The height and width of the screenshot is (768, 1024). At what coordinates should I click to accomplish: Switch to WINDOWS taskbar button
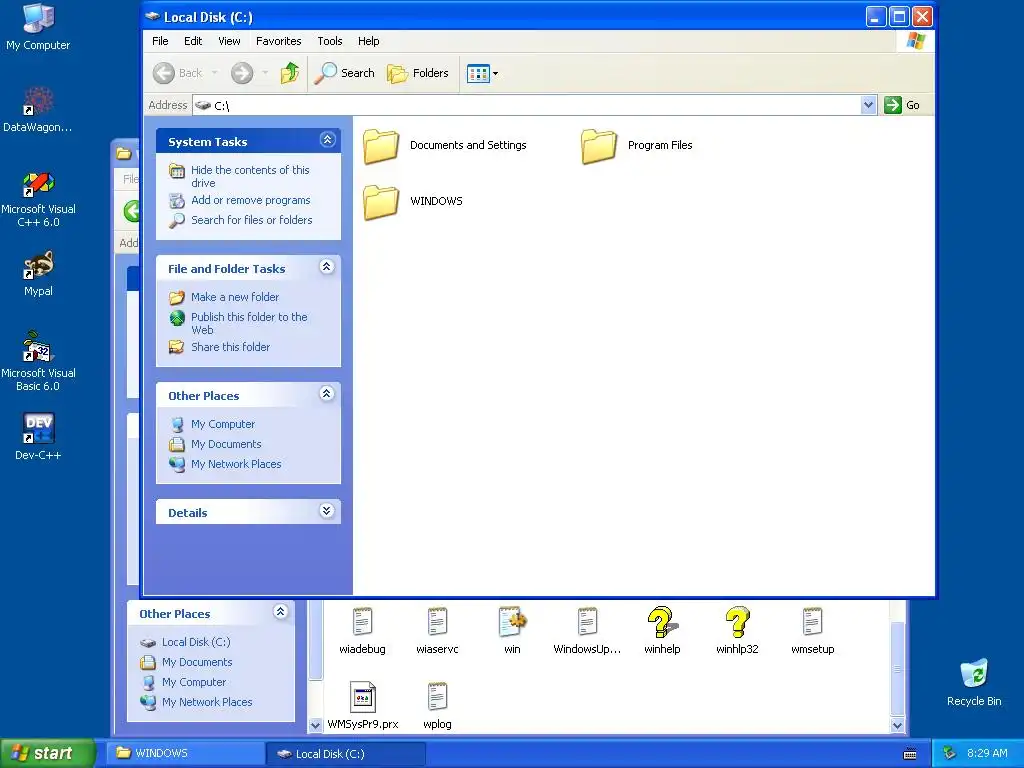coord(185,754)
